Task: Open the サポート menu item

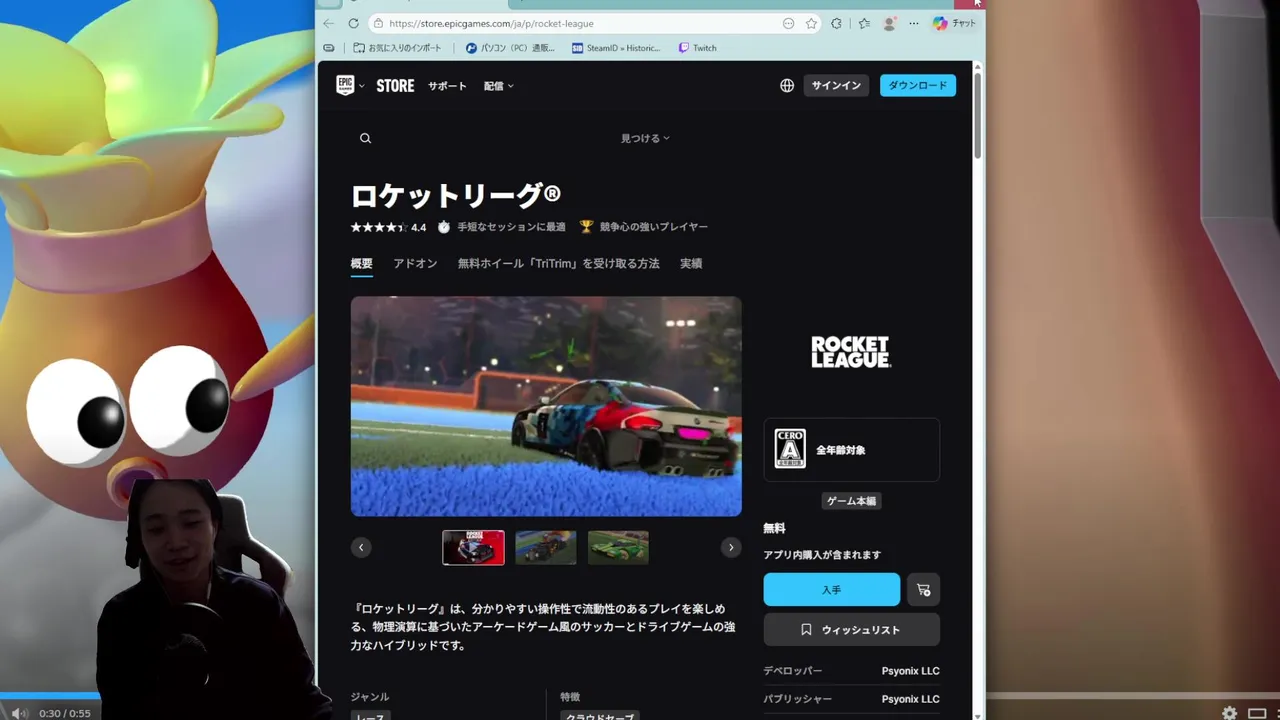Action: tap(447, 86)
